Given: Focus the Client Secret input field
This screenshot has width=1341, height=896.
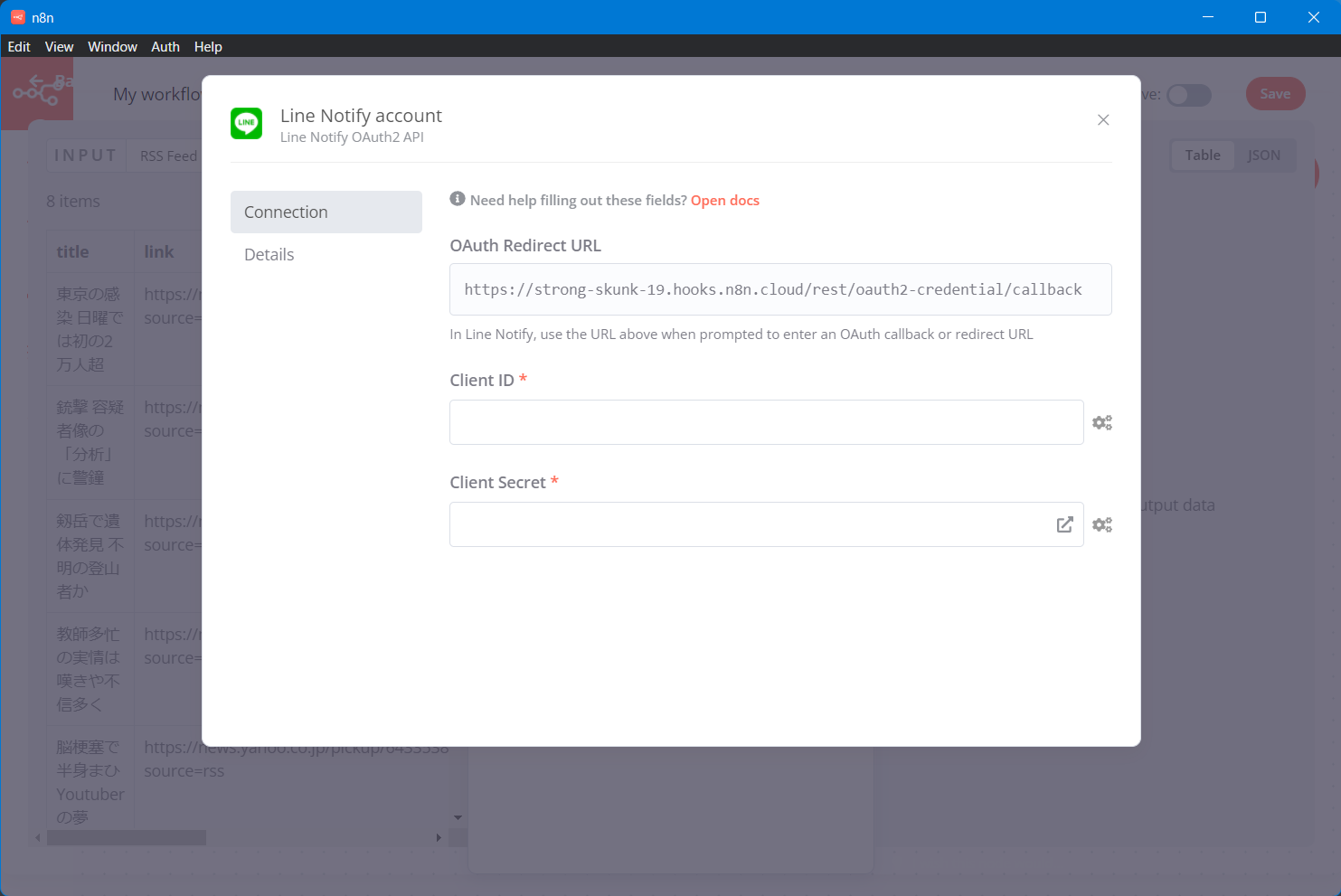Looking at the screenshot, I should (751, 524).
